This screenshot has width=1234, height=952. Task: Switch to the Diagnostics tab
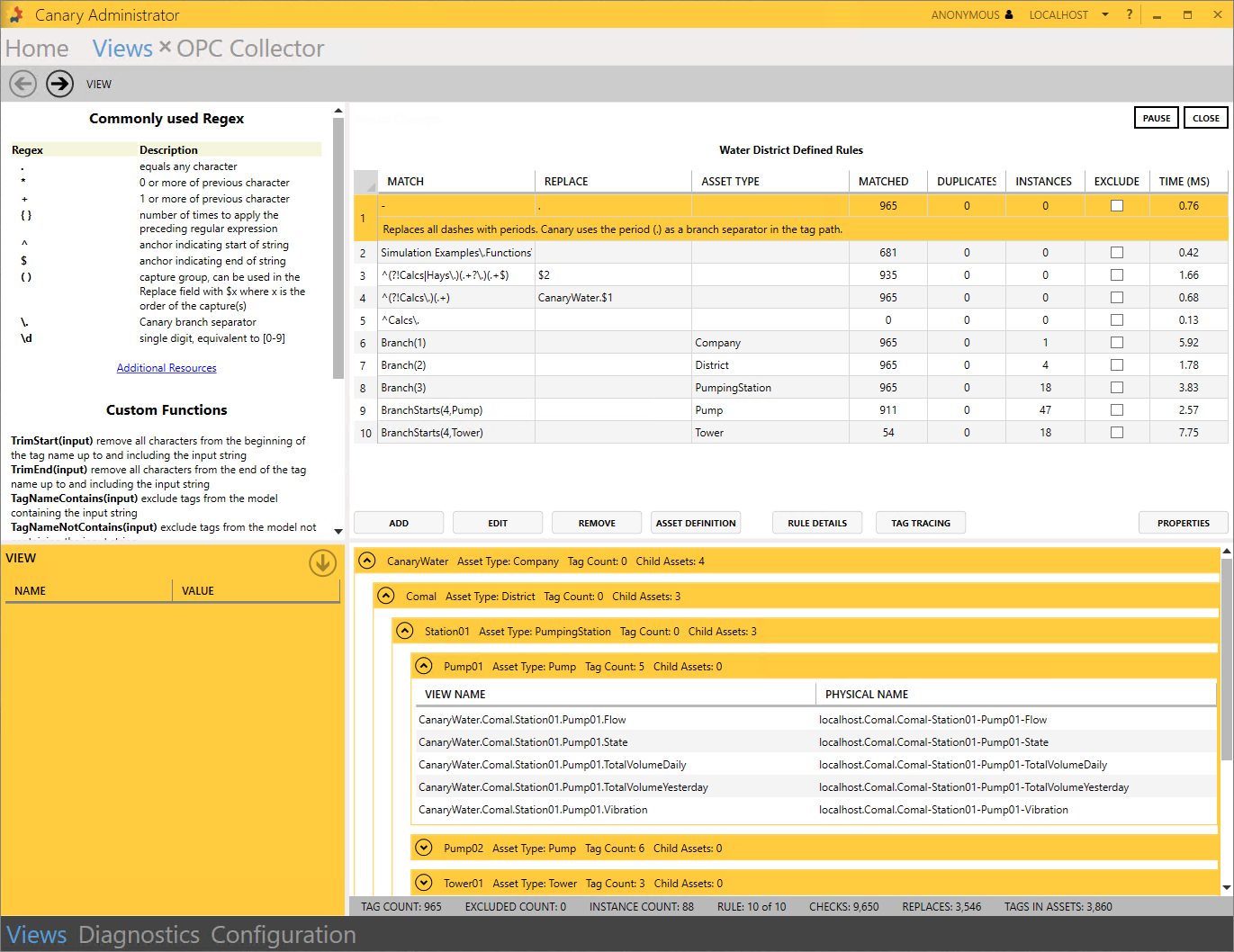click(x=139, y=935)
